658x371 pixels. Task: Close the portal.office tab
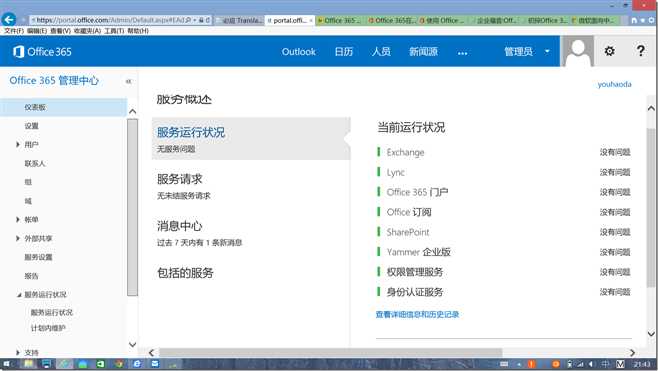coord(311,21)
